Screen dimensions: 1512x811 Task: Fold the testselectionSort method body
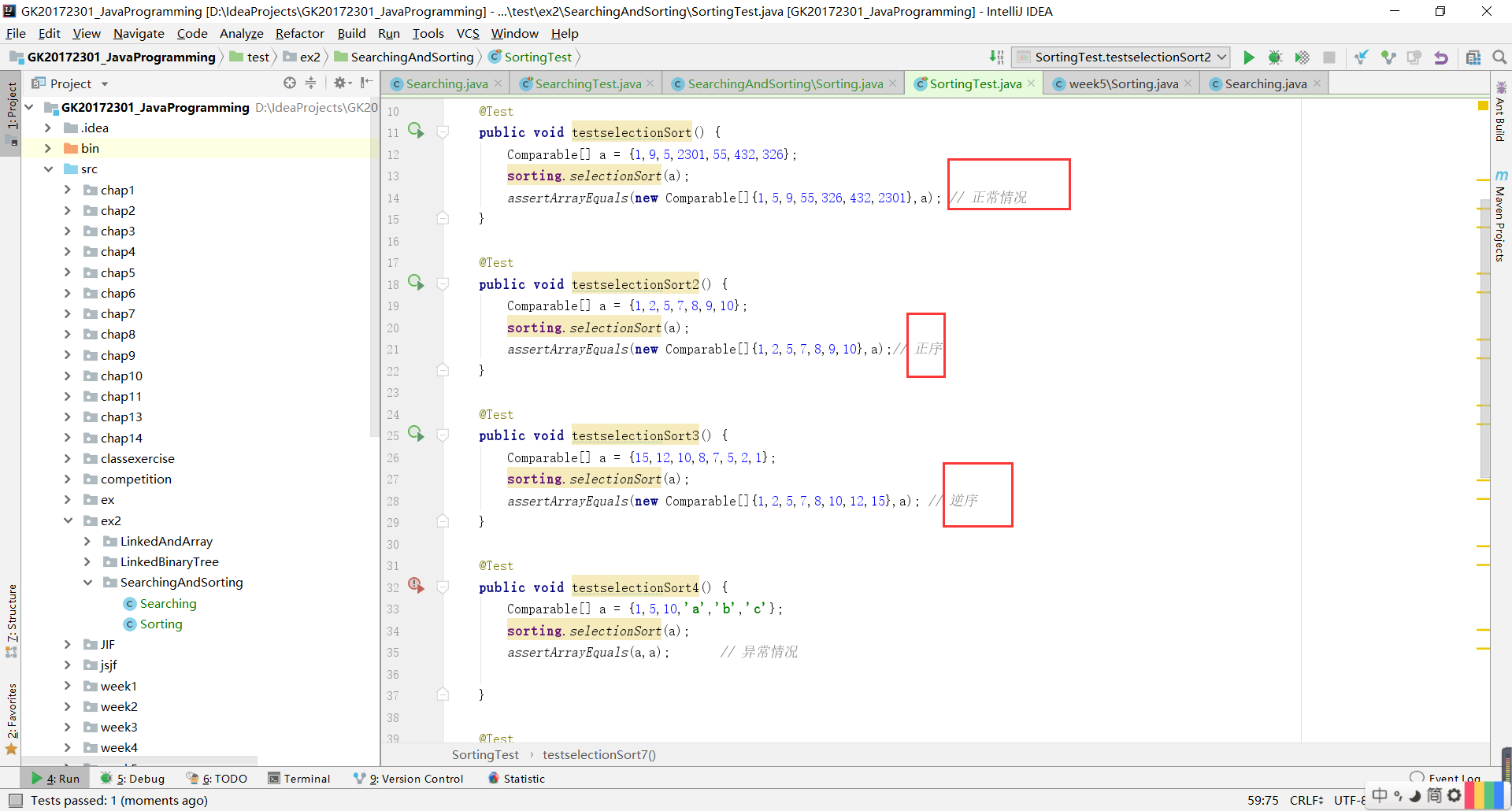[x=443, y=132]
